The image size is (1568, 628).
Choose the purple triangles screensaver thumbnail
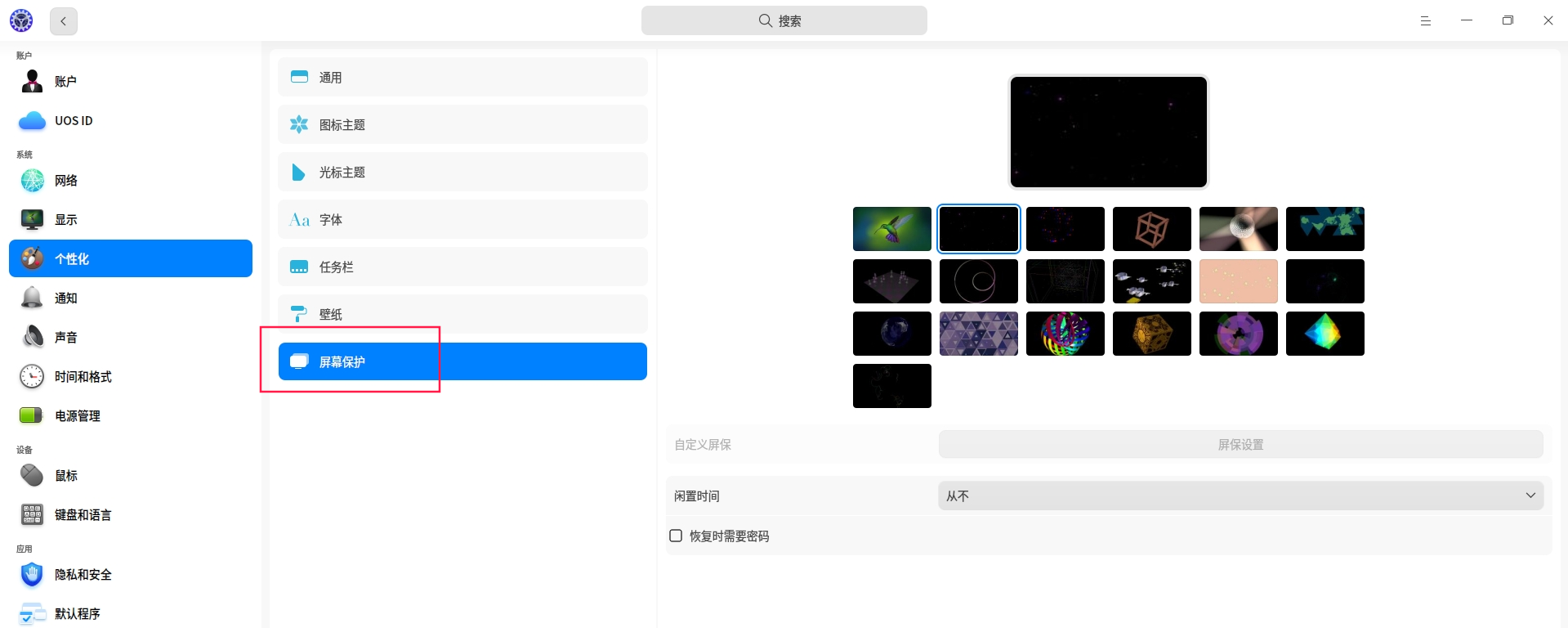click(x=979, y=334)
